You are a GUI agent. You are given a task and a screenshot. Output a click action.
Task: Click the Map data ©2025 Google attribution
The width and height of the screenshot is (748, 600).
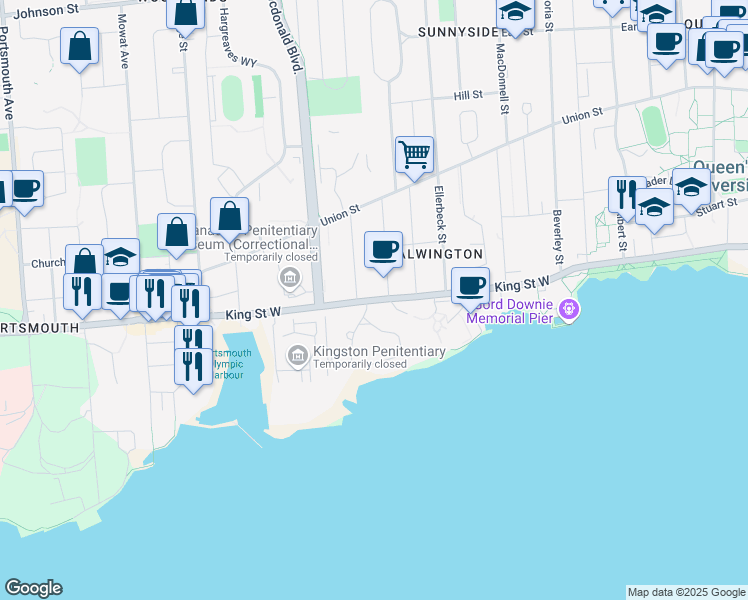(x=687, y=592)
